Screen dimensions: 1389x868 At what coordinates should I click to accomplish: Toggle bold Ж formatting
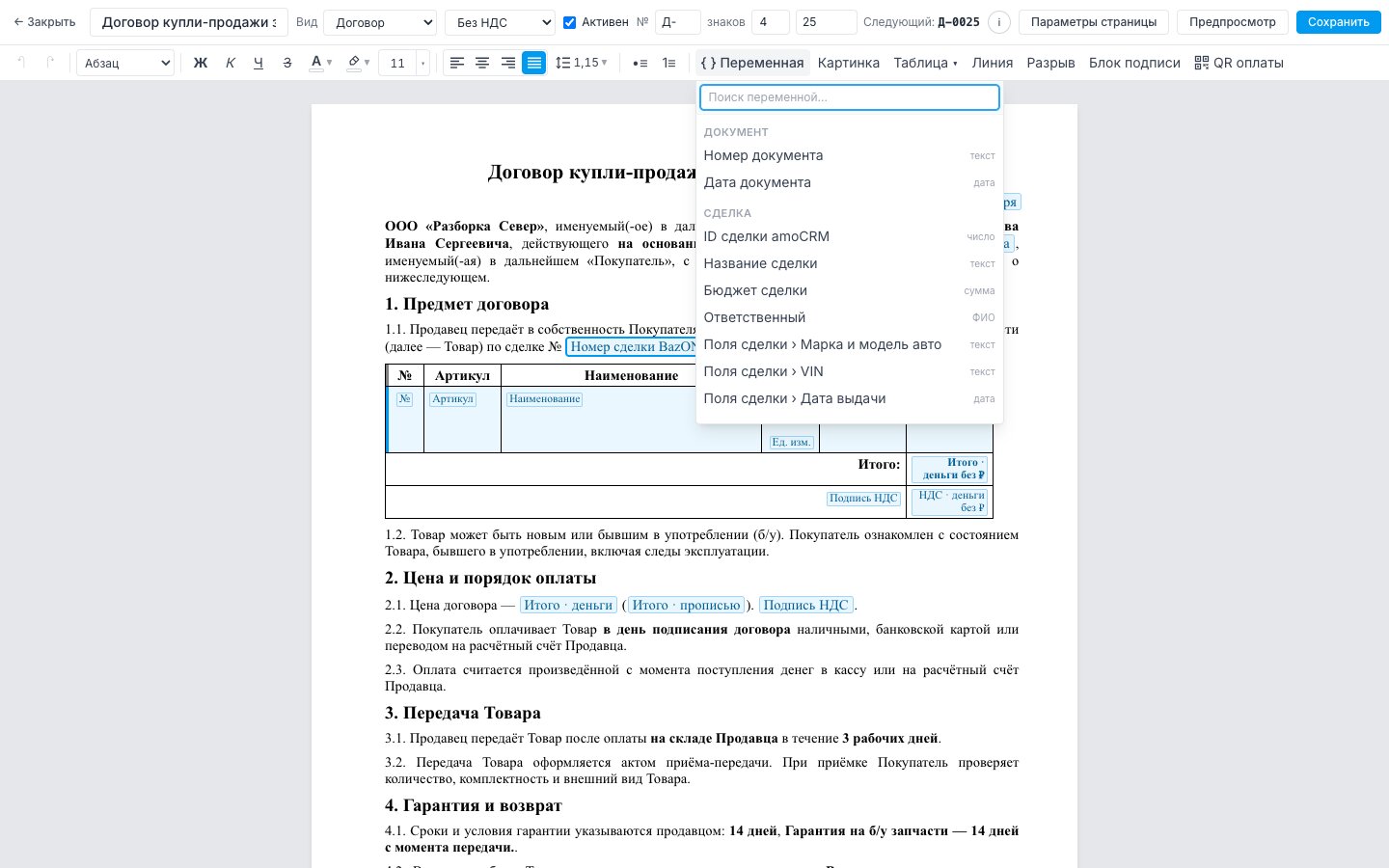tap(201, 63)
